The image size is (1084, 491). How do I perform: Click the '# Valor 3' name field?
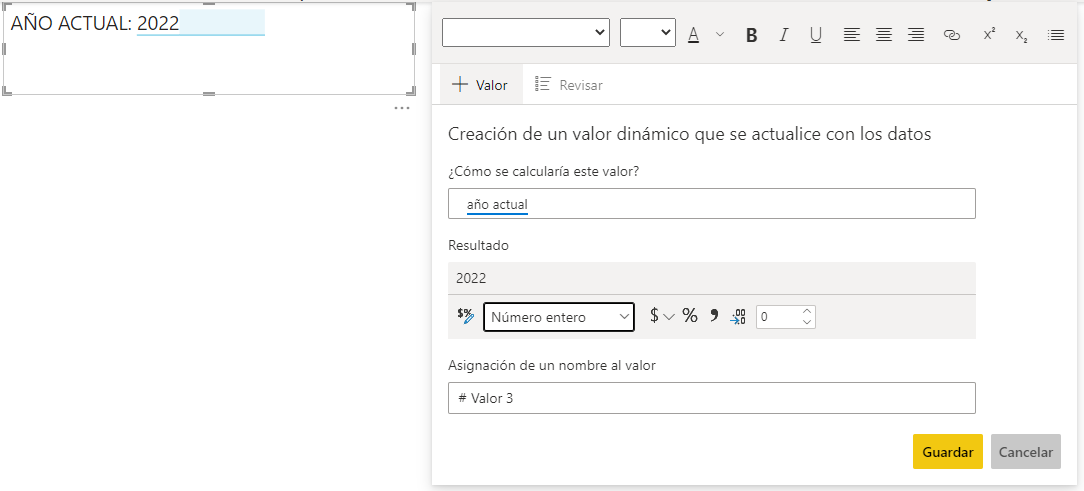(x=711, y=398)
